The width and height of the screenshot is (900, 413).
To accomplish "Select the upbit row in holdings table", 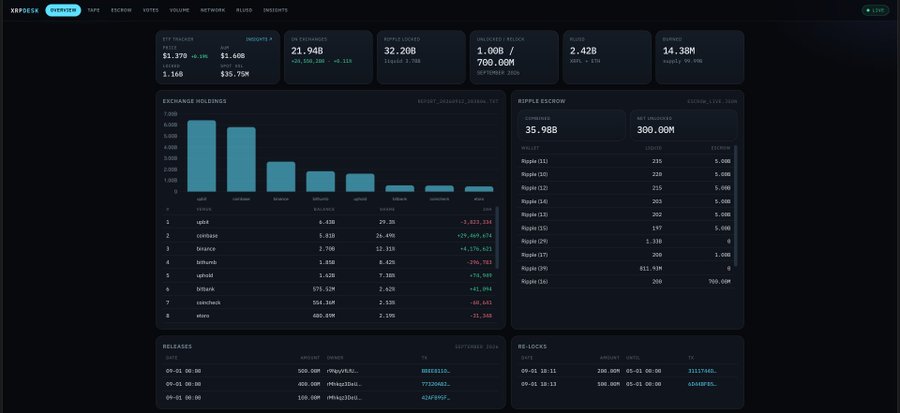I will 329,222.
